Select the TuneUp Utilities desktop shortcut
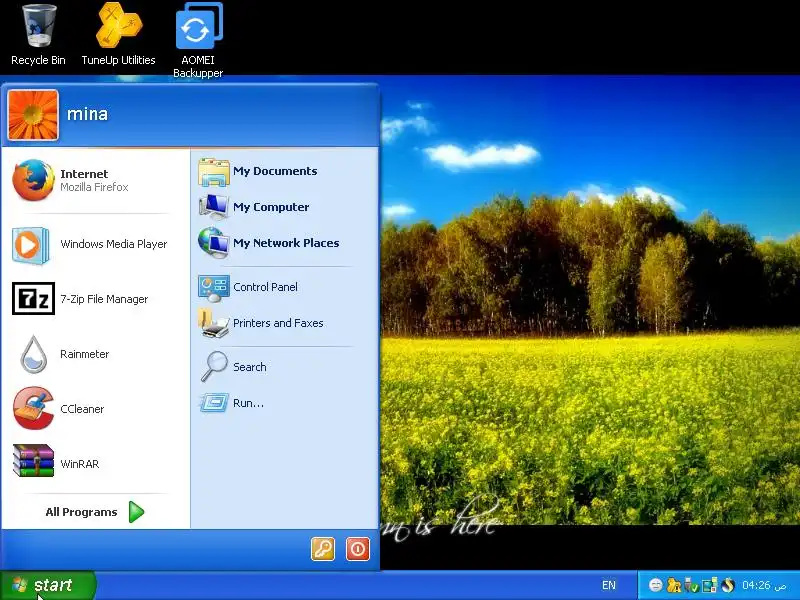This screenshot has width=800, height=600. (118, 35)
